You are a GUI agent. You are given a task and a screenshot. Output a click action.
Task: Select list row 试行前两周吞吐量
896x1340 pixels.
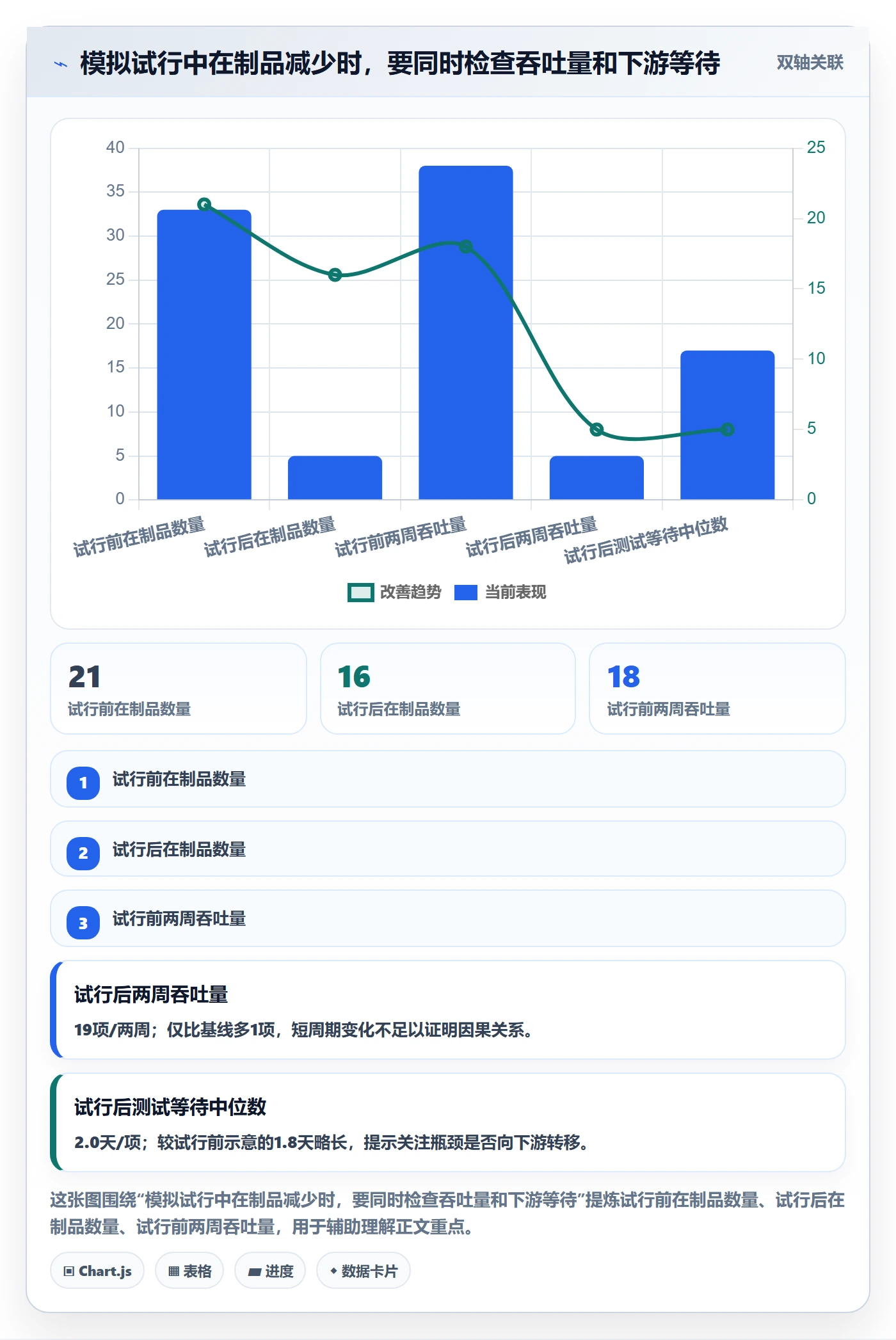pyautogui.click(x=448, y=919)
